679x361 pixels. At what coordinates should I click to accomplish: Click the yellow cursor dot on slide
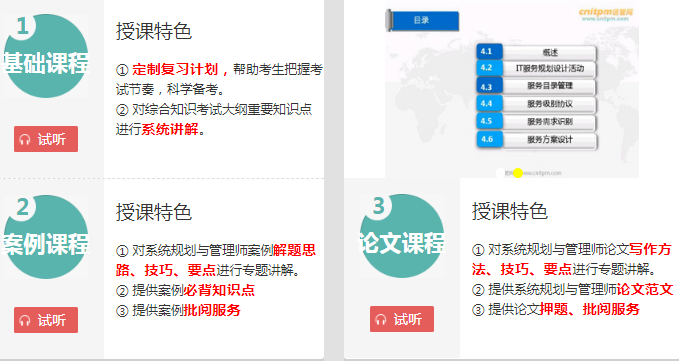click(x=518, y=173)
